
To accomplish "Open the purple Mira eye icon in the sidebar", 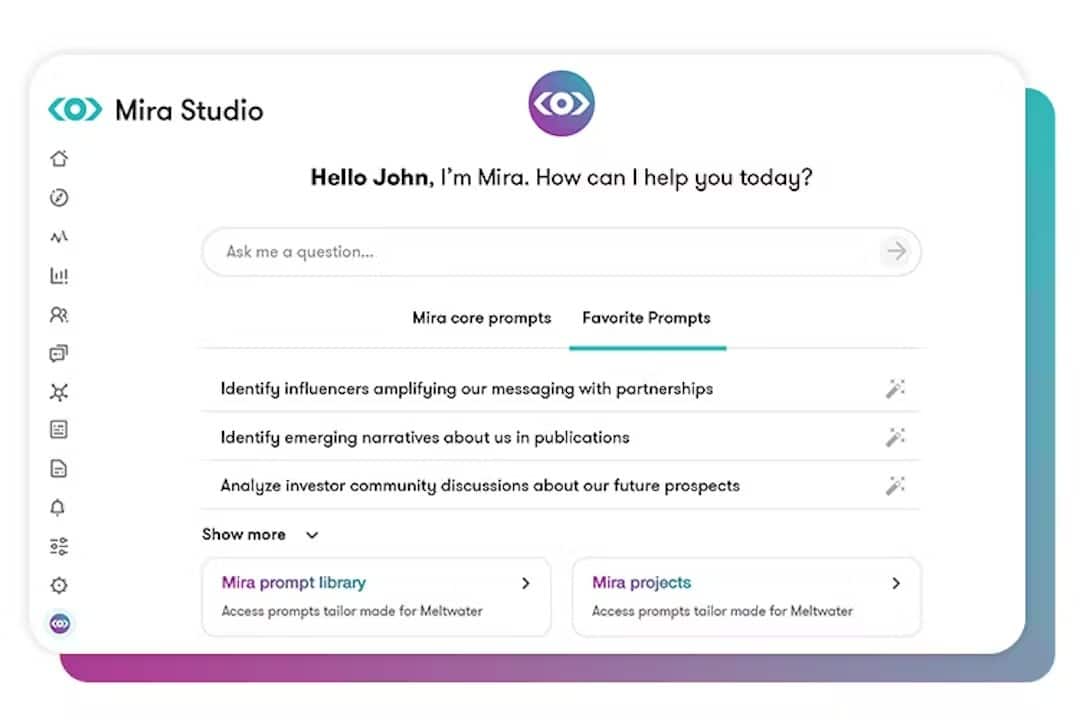I will (60, 624).
